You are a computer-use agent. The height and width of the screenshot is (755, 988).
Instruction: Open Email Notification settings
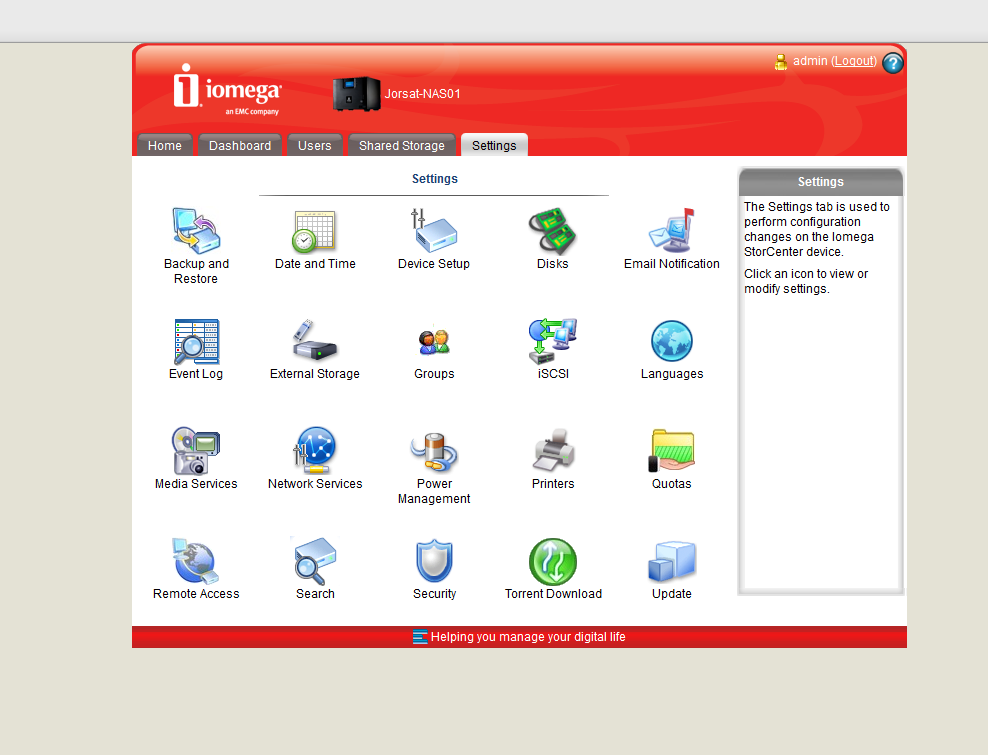click(671, 232)
